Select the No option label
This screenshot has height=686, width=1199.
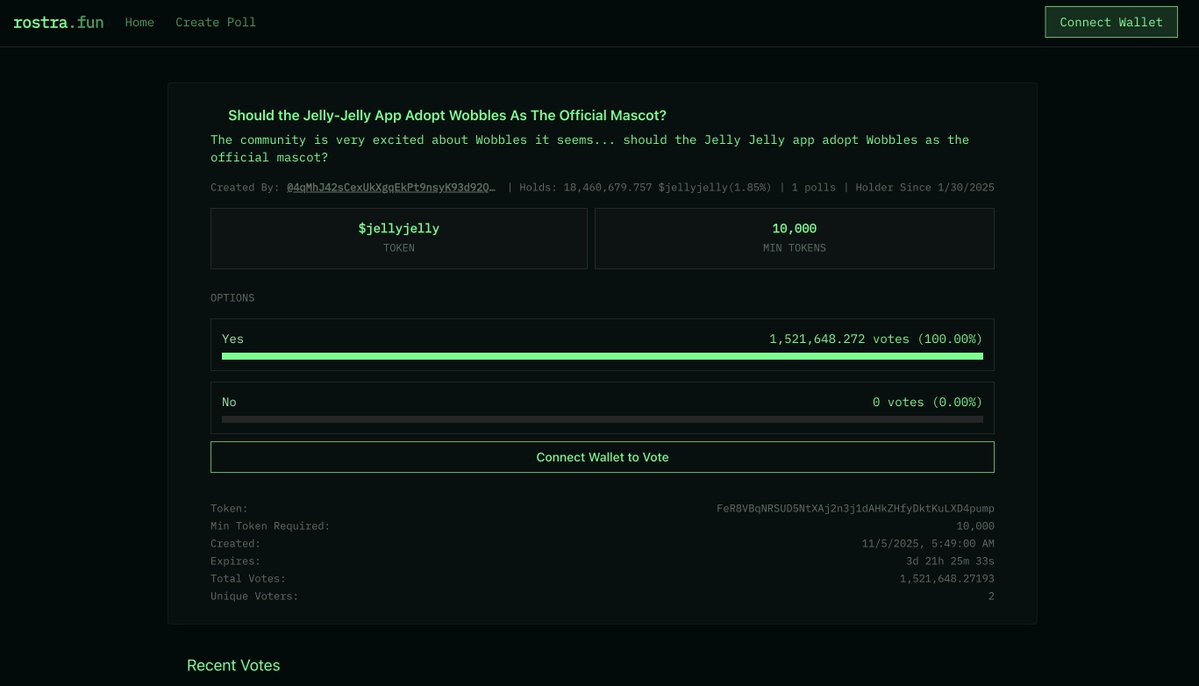229,402
